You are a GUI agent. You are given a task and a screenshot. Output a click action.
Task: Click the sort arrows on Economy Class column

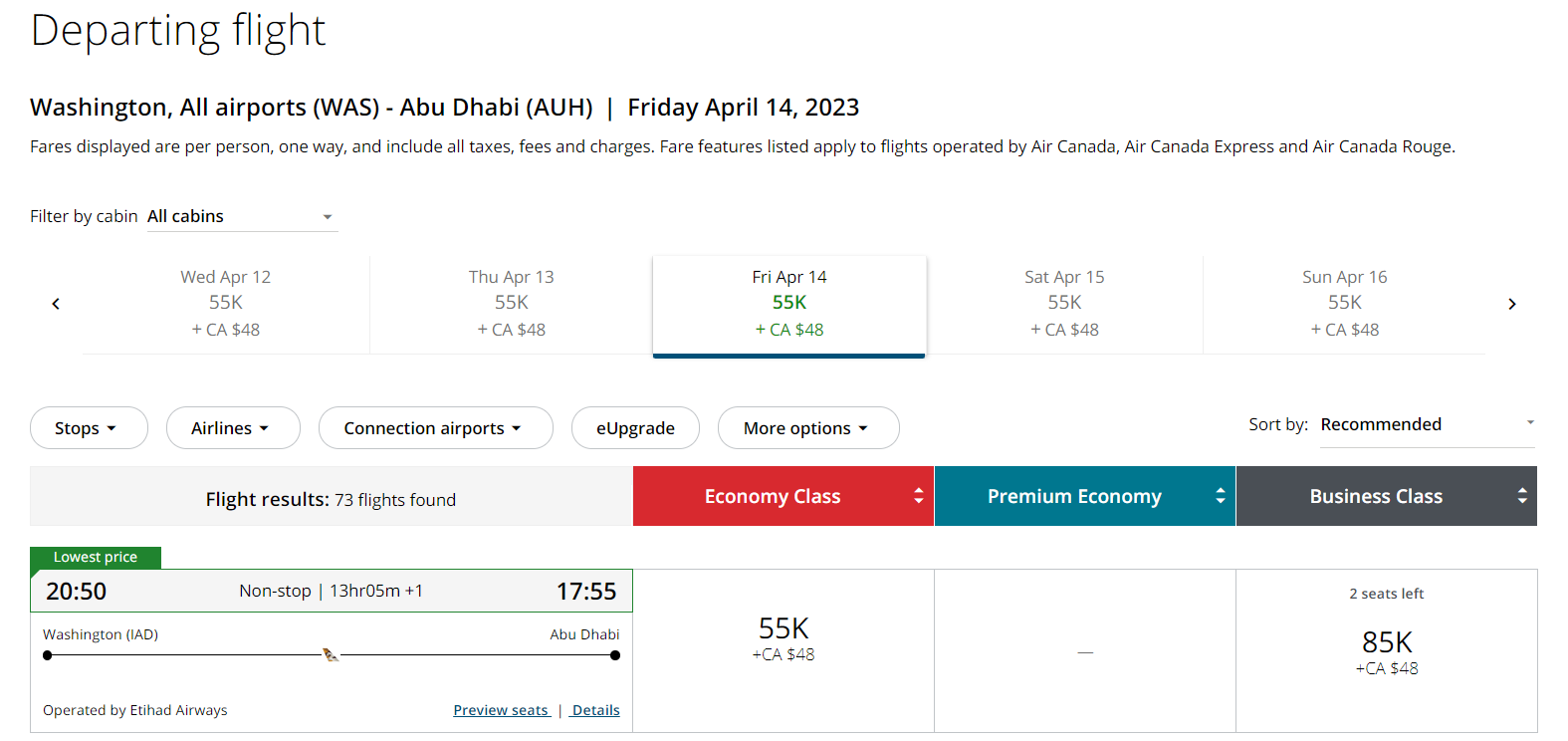click(918, 495)
